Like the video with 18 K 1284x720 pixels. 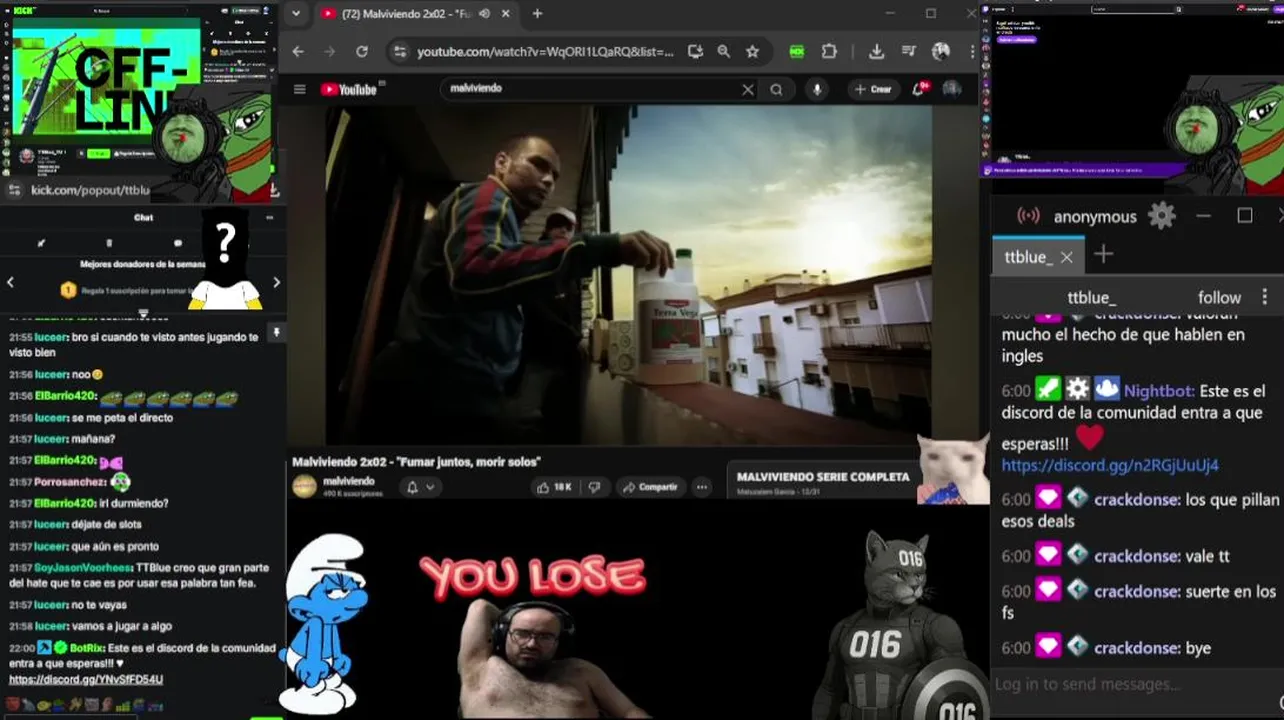pos(554,487)
